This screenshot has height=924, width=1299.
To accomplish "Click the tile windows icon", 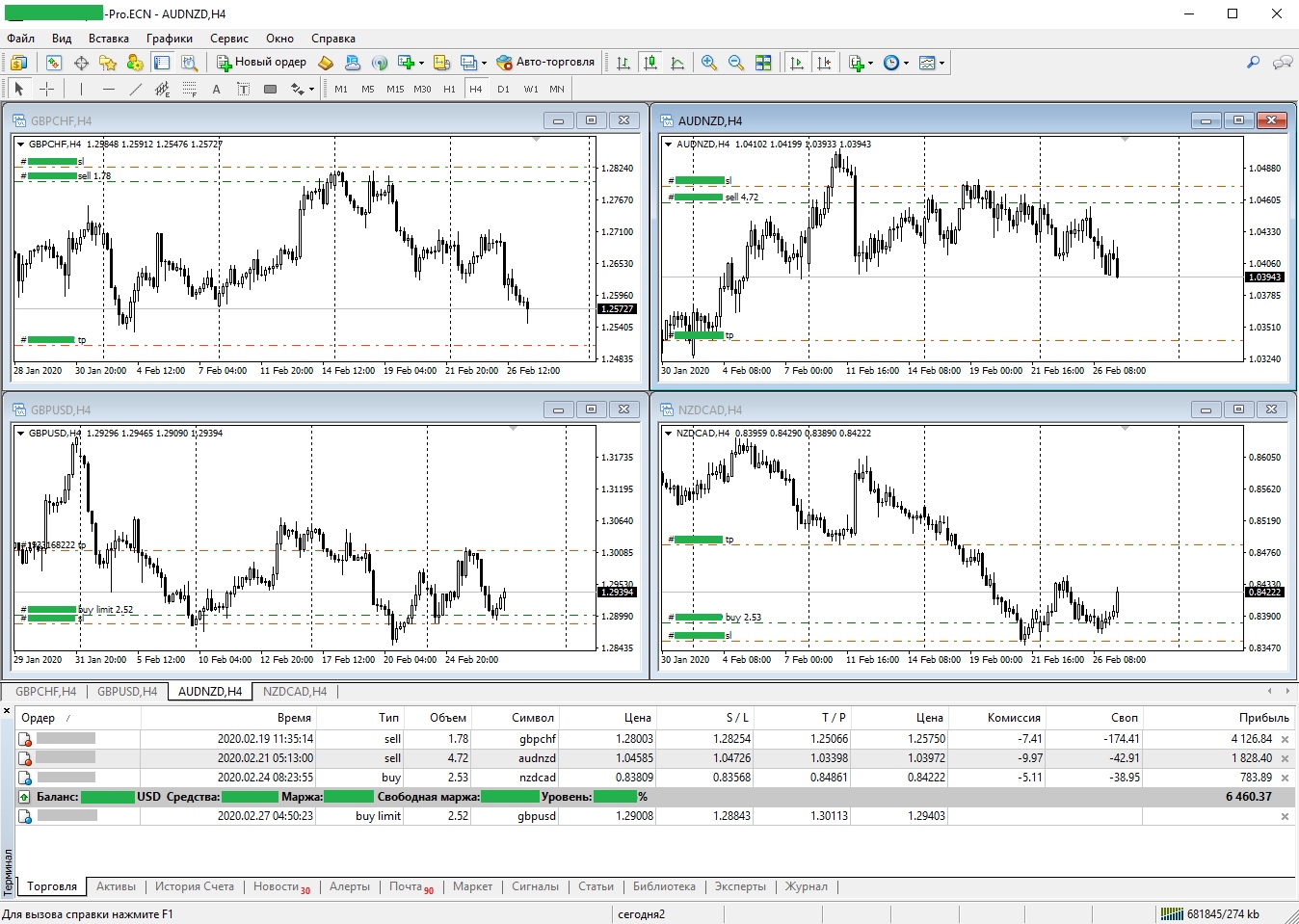I will tap(763, 63).
